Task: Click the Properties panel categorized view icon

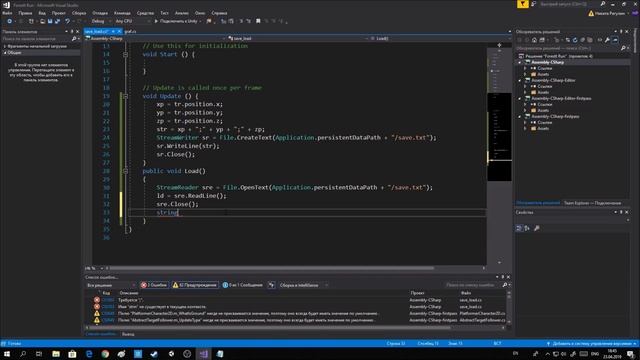Action: (x=519, y=228)
